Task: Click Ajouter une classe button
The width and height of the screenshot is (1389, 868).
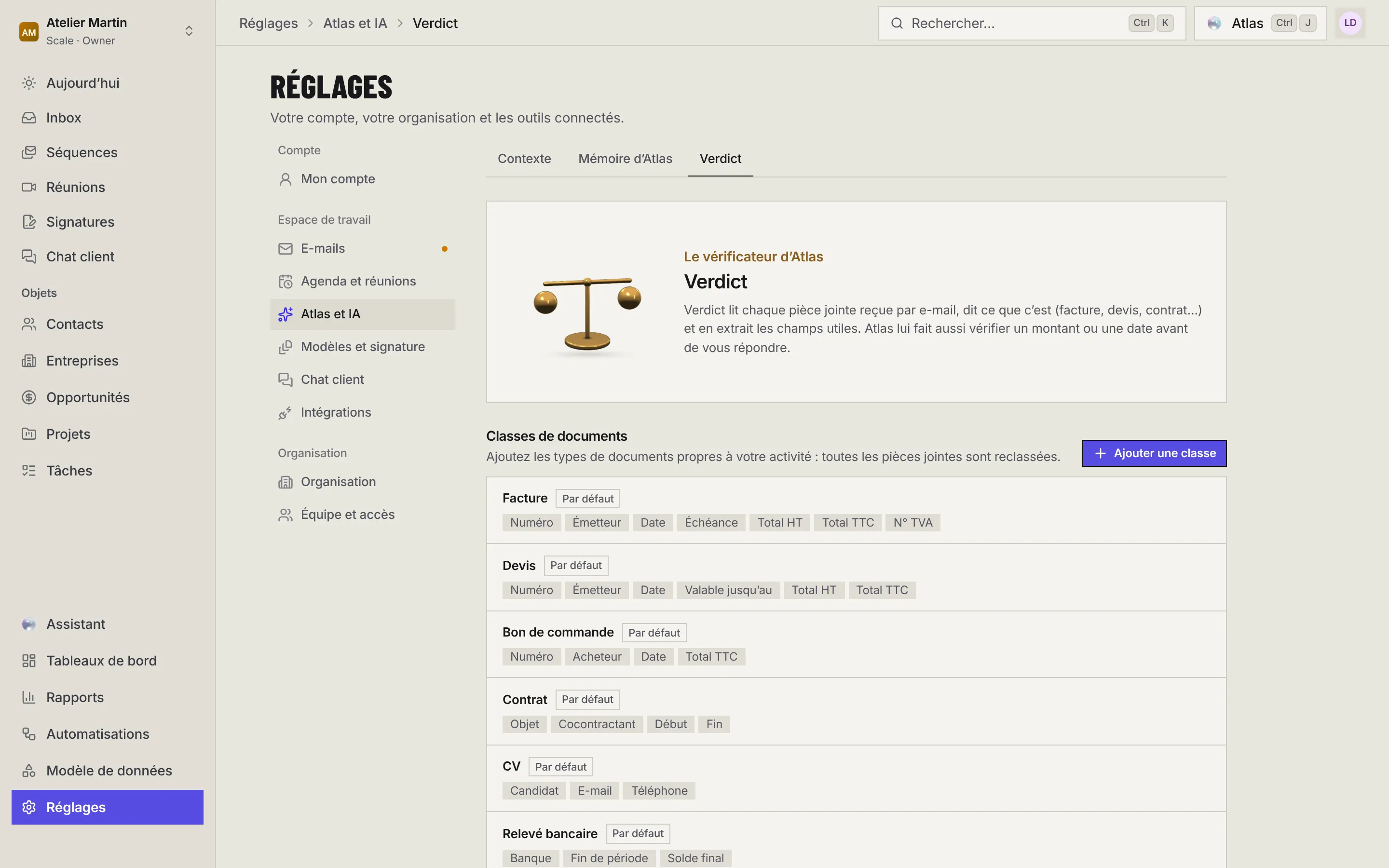Action: pyautogui.click(x=1154, y=453)
